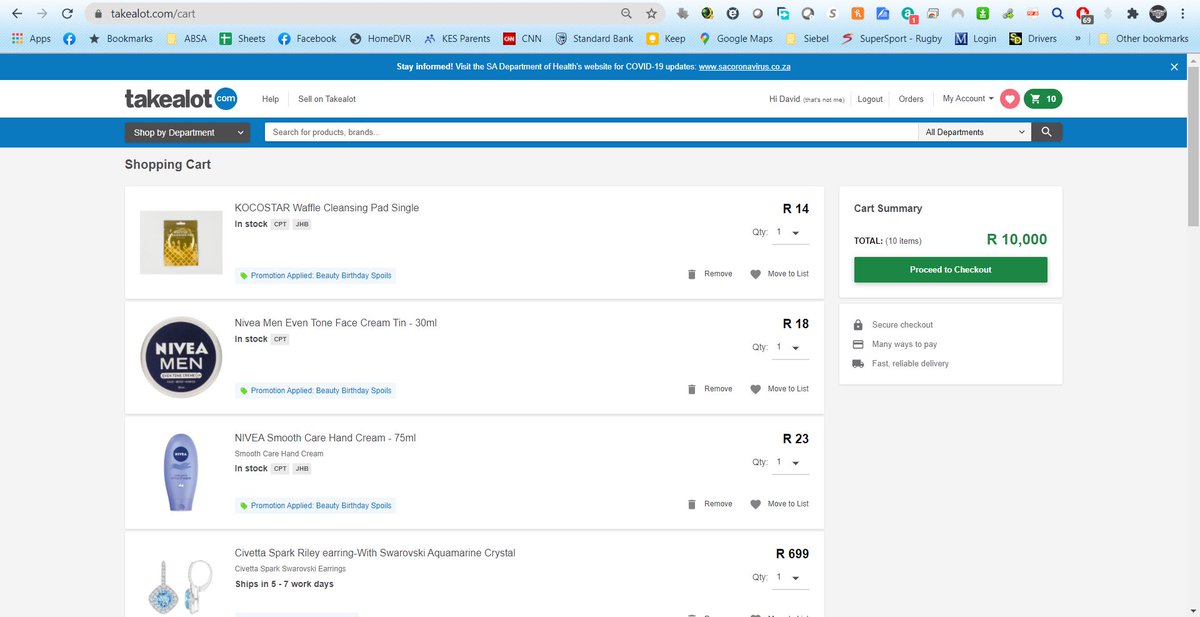Screen dimensions: 1200x617
Task: Change quantity for Nivea Men Face Cream
Action: 788,348
